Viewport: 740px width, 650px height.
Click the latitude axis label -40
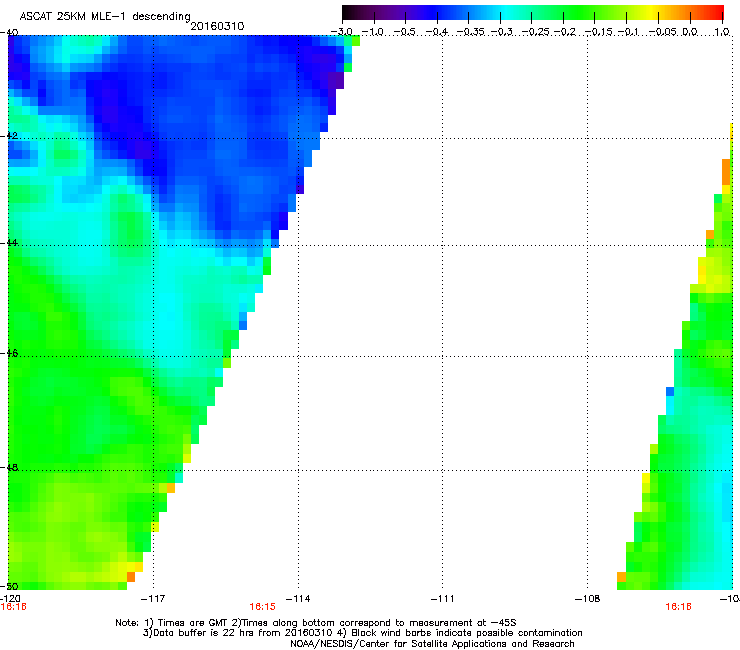click(x=9, y=32)
